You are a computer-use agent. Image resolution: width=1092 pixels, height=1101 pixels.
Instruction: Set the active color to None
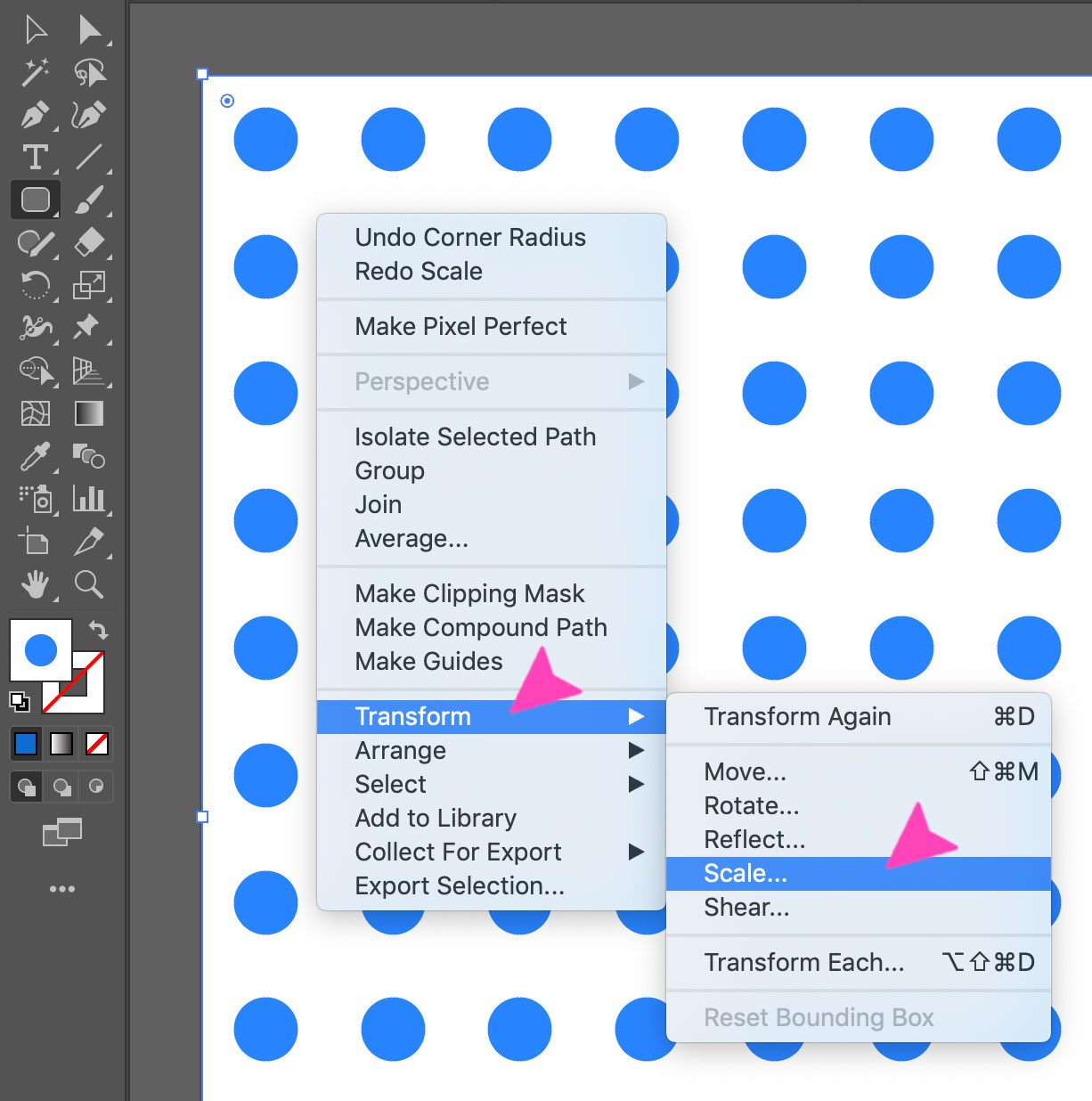tap(94, 744)
